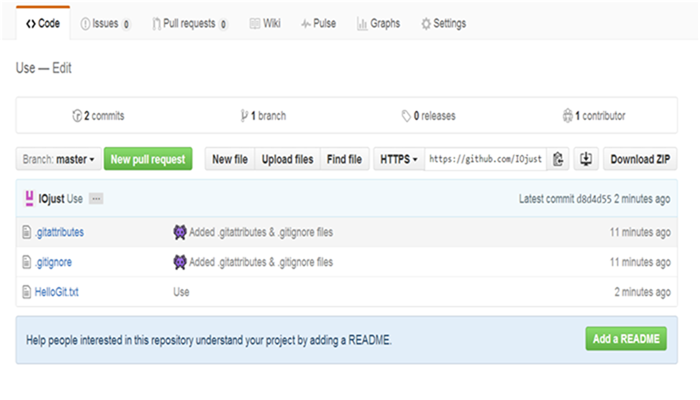Copy clone URL with clipboard icon

point(558,159)
